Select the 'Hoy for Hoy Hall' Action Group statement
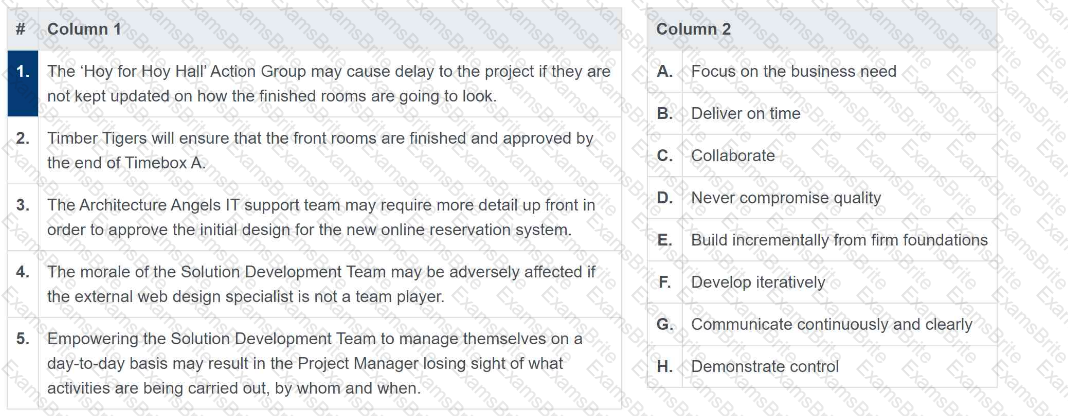Image resolution: width=1068 pixels, height=416 pixels. point(328,84)
